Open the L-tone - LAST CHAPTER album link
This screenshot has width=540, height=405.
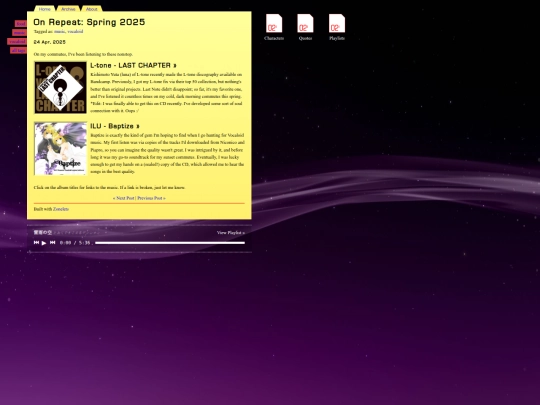click(133, 65)
